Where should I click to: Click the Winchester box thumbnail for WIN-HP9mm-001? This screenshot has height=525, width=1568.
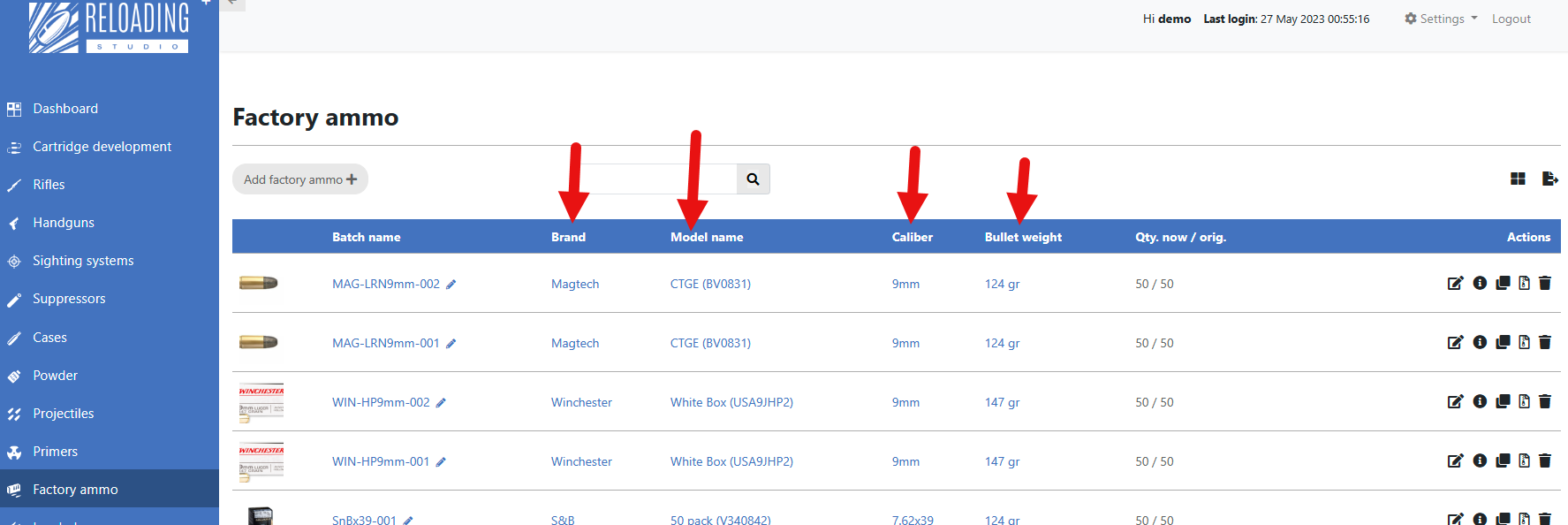pyautogui.click(x=261, y=461)
